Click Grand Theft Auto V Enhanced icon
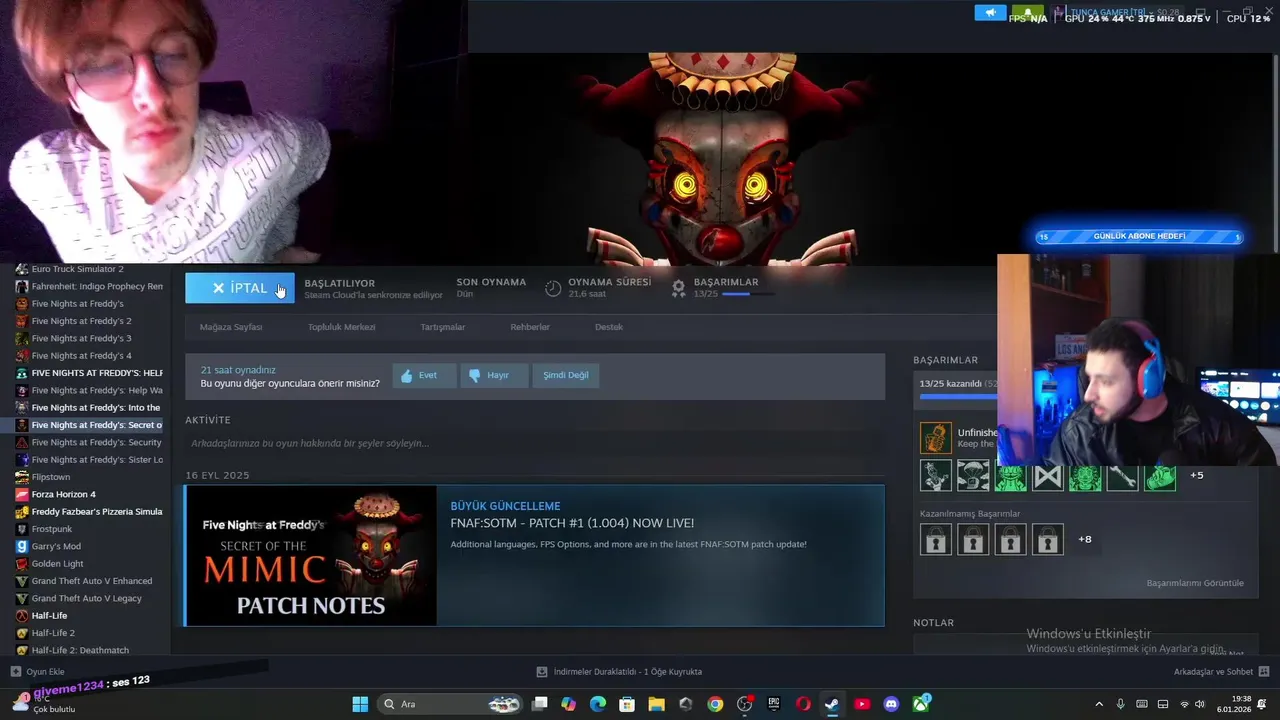Viewport: 1280px width, 720px height. coord(22,581)
